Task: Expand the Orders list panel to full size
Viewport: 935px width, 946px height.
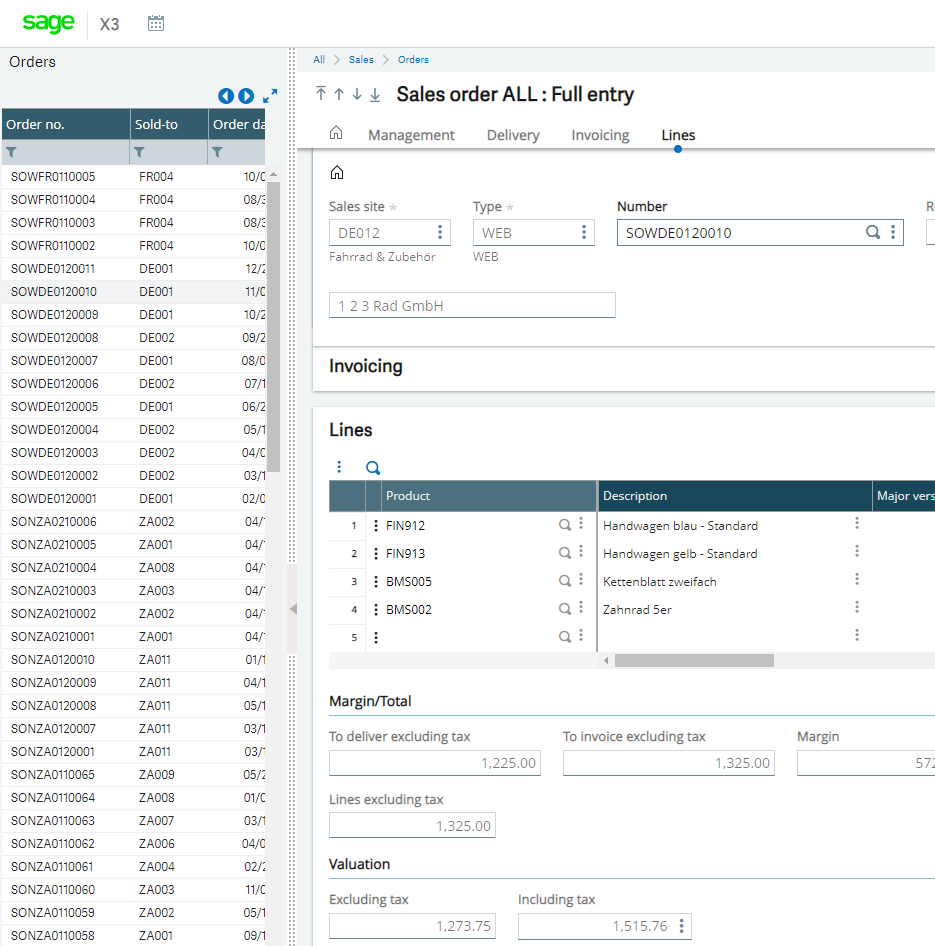Action: (x=270, y=96)
